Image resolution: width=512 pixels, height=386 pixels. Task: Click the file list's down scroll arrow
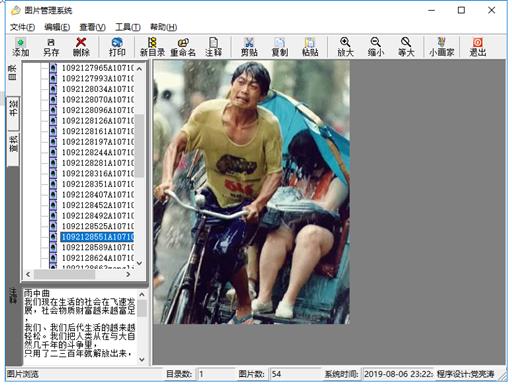point(139,263)
